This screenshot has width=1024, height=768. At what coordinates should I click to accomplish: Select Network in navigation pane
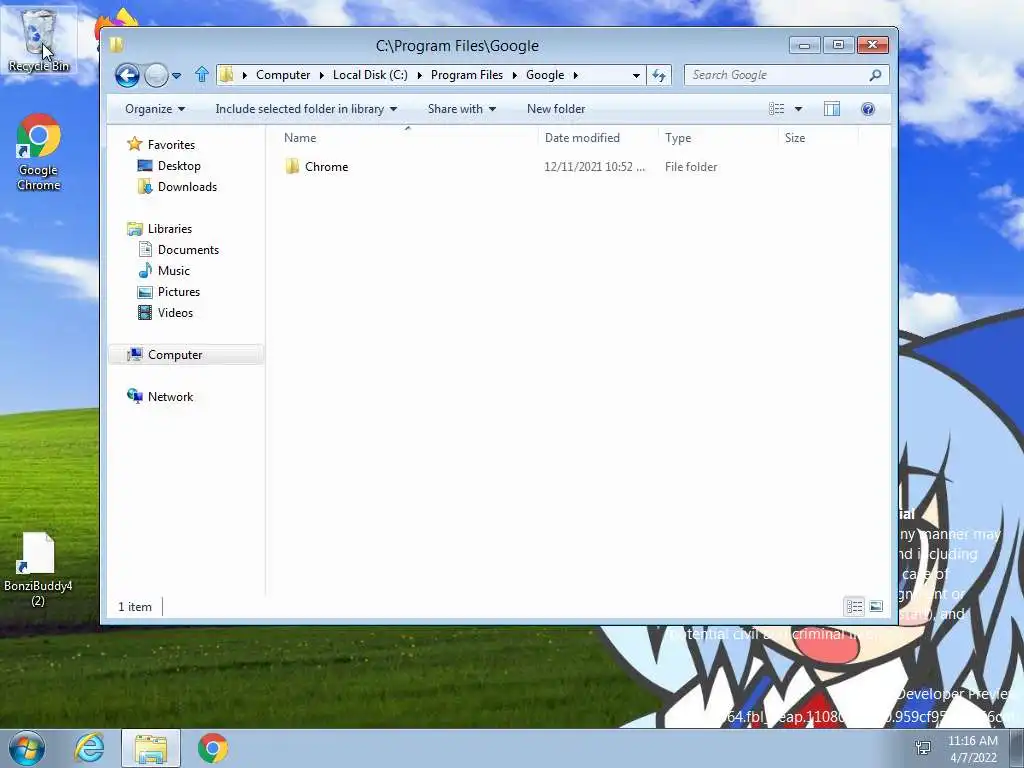[x=170, y=396]
